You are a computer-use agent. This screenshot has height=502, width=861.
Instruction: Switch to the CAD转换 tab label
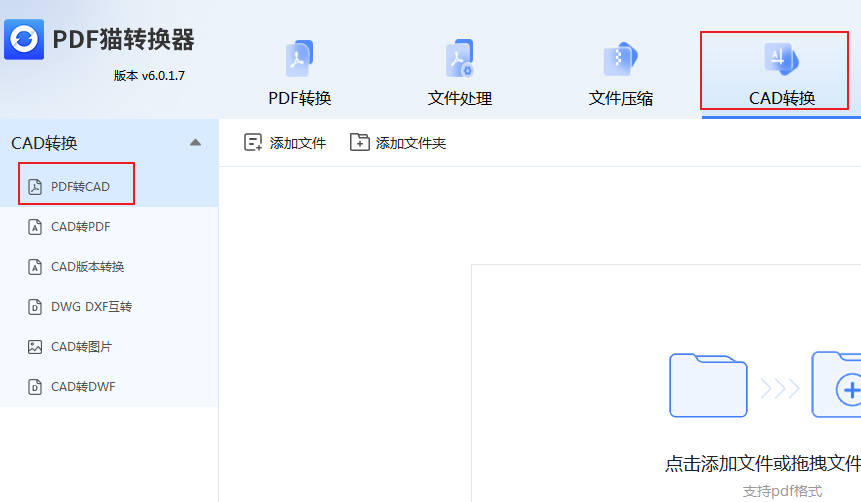tap(782, 98)
